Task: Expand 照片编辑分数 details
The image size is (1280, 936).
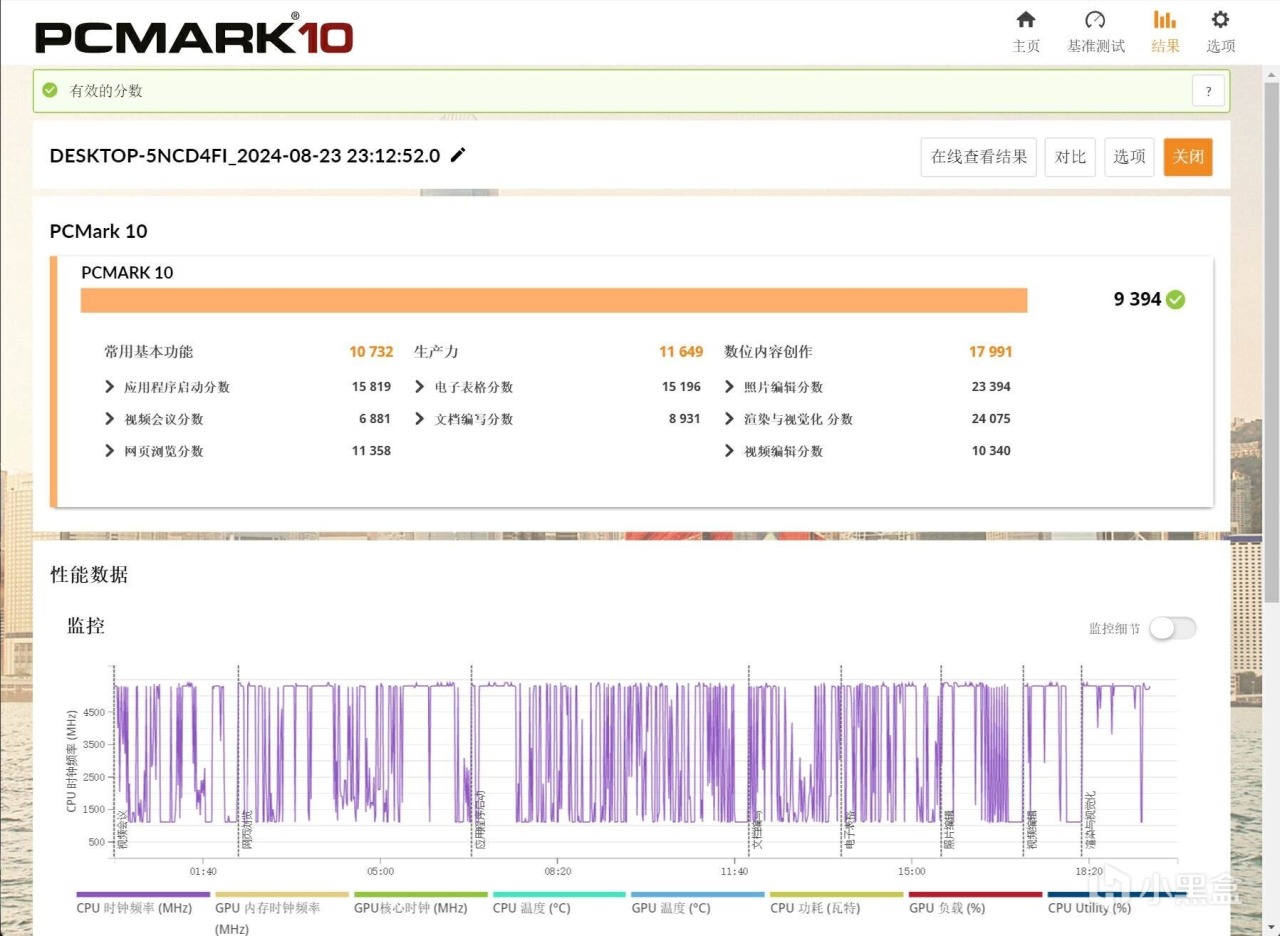Action: [x=730, y=387]
